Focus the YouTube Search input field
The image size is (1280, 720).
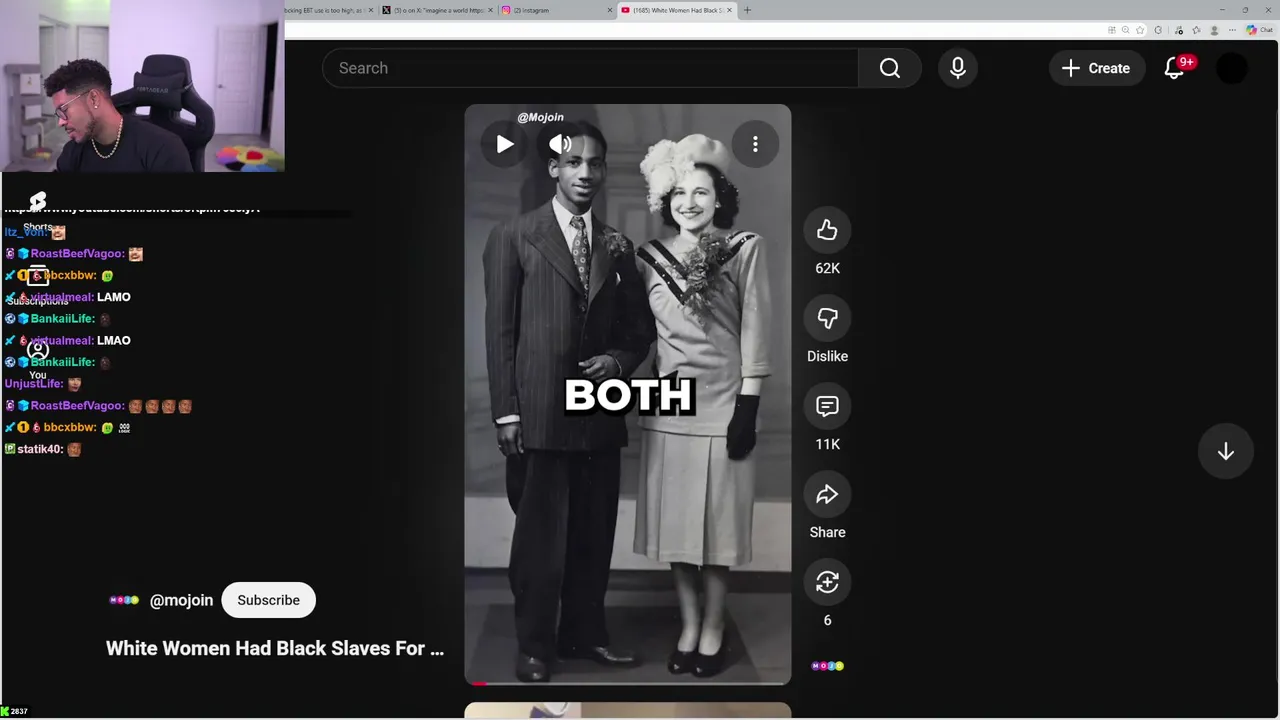[590, 68]
